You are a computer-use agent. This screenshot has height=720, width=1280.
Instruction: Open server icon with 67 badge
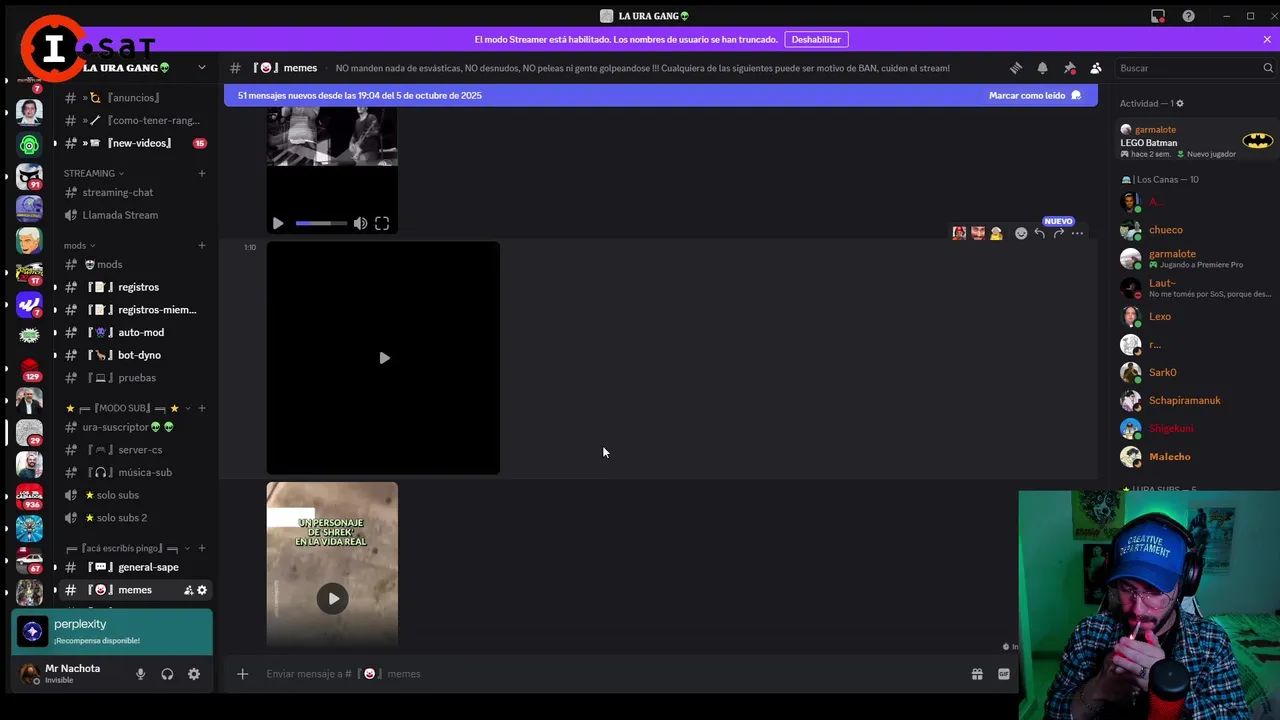click(29, 560)
